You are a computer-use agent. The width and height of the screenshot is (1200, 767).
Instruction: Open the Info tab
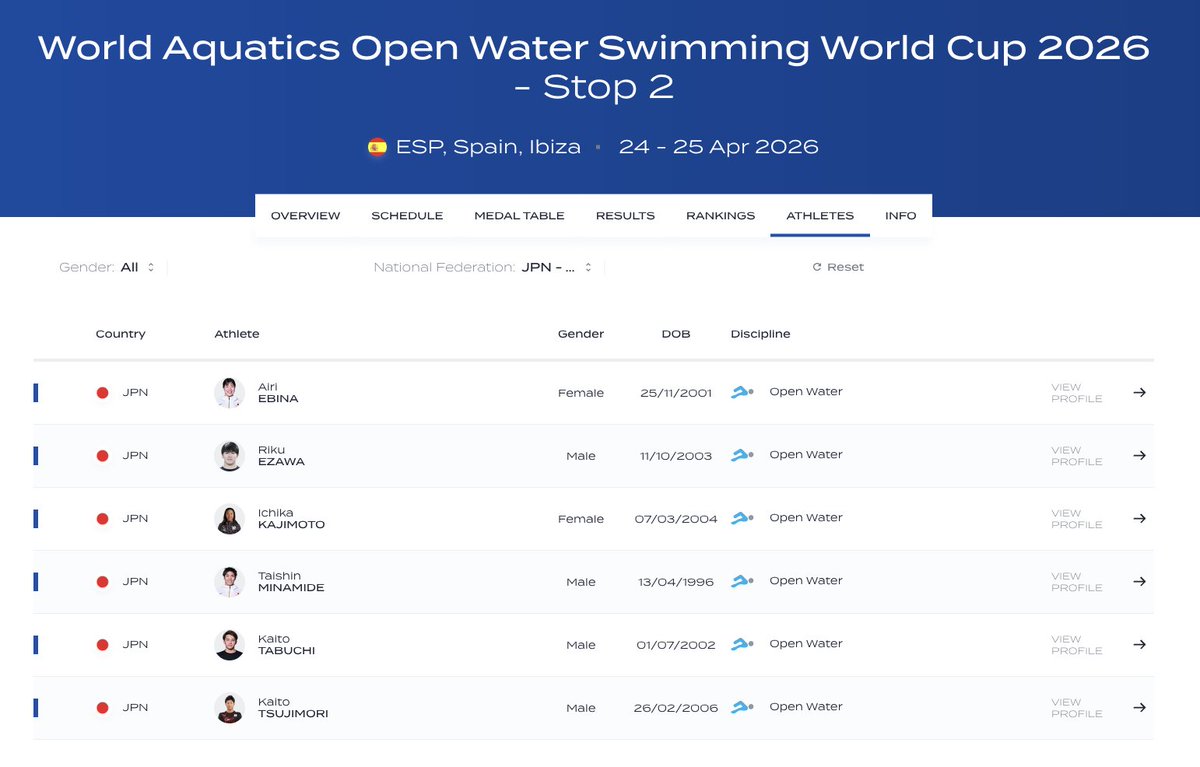[x=900, y=215]
